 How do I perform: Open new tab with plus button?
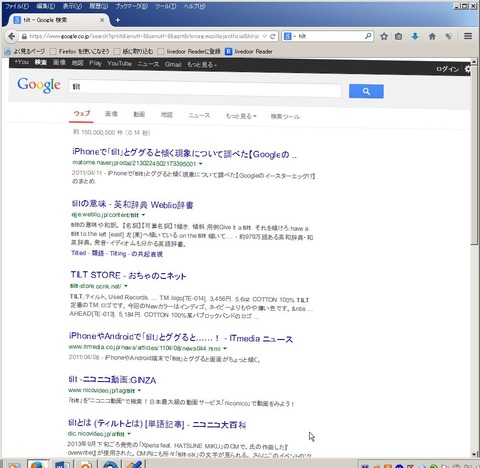click(x=117, y=20)
